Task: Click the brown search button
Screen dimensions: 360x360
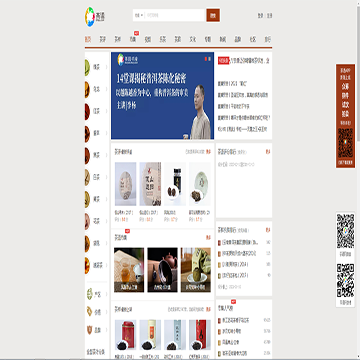Action: click(x=213, y=15)
